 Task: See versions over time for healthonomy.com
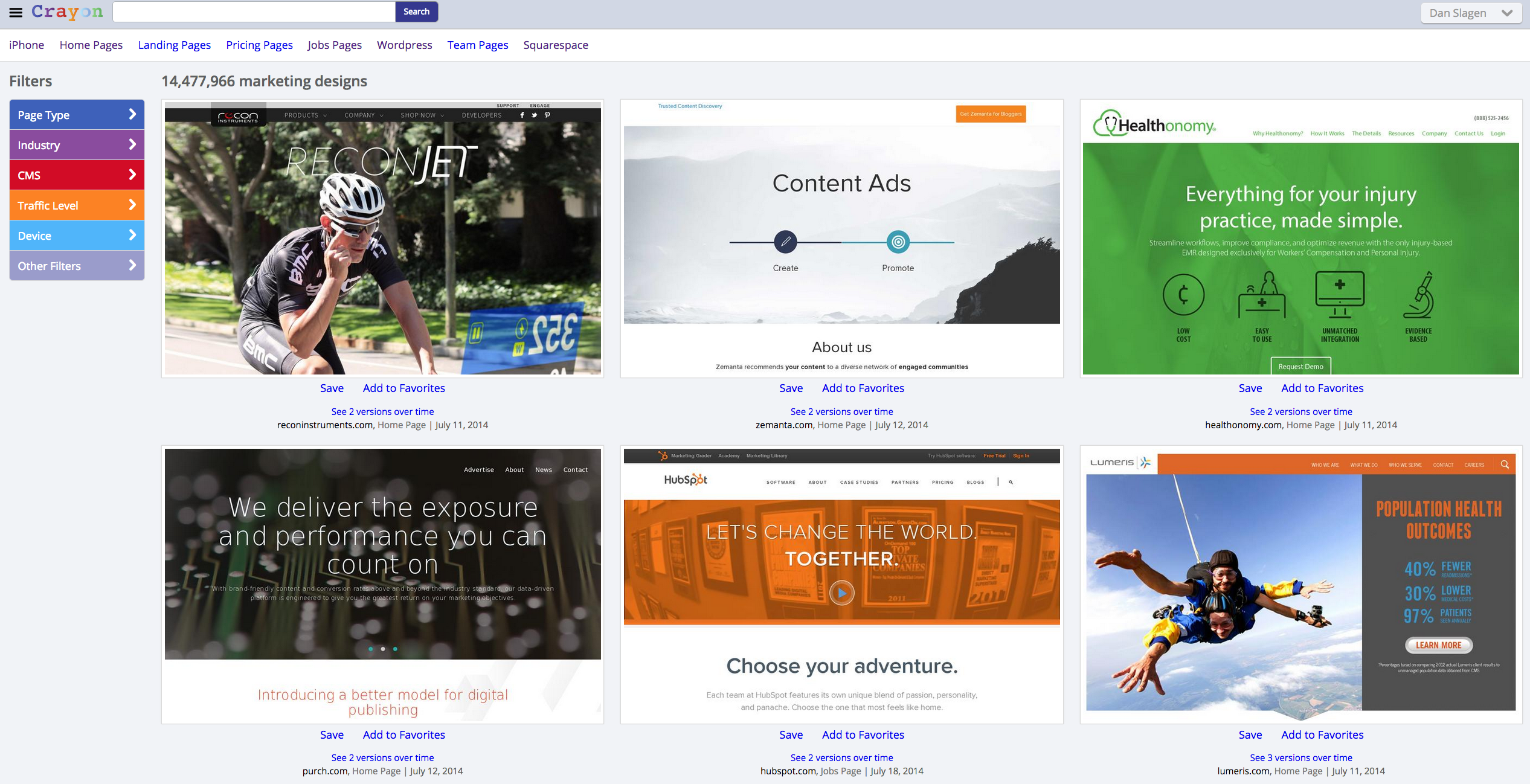click(x=1300, y=411)
